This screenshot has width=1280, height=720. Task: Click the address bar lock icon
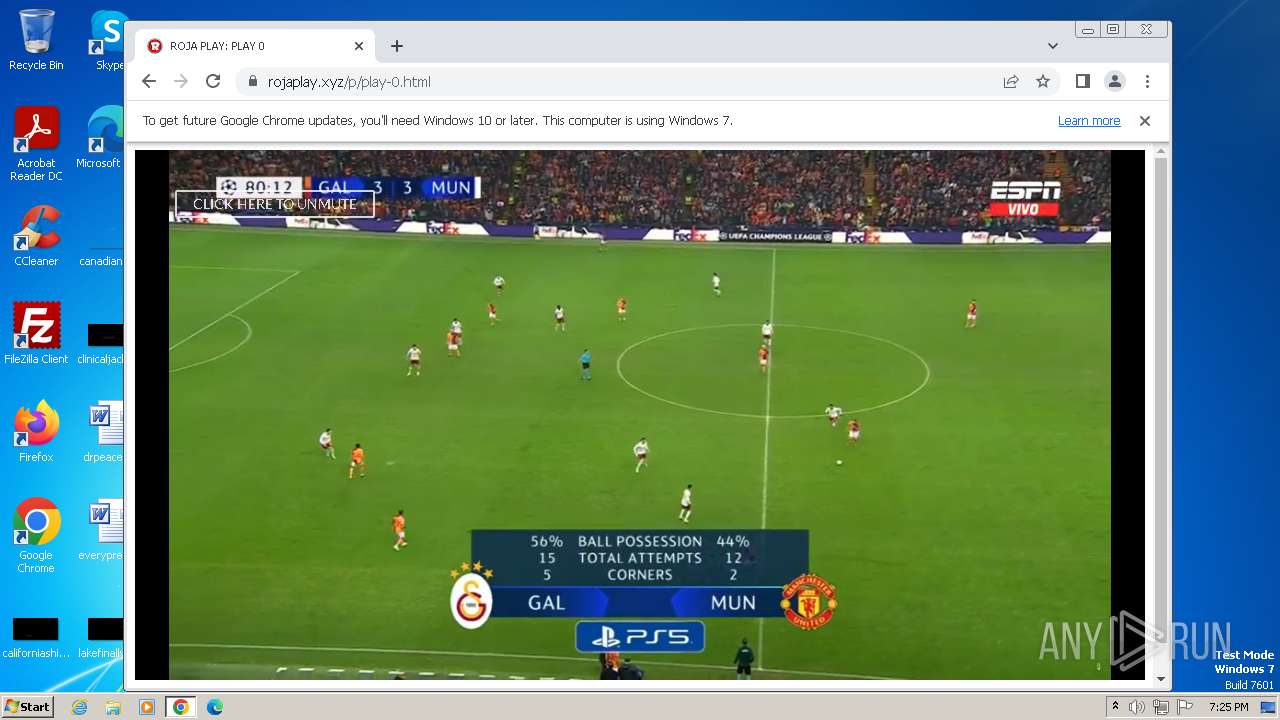pos(252,82)
